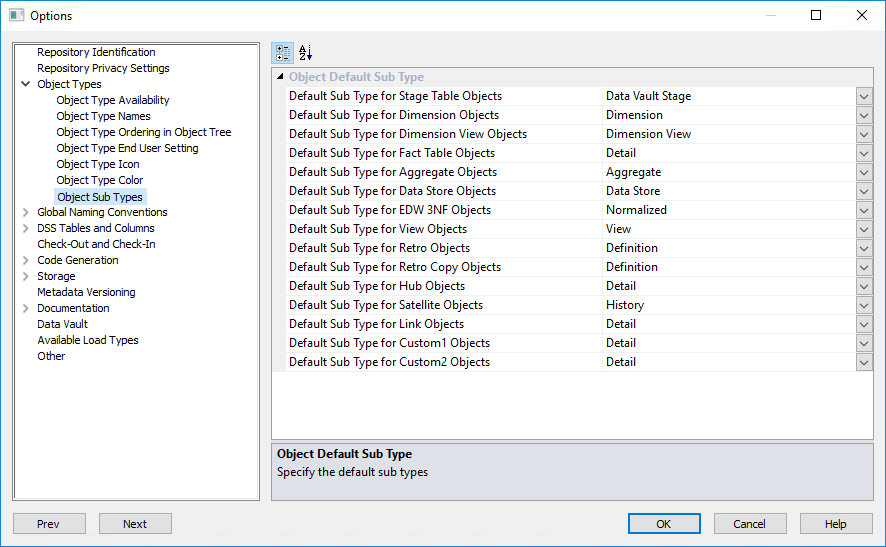Click the Categorized view toolbar icon
The image size is (886, 547).
283,53
